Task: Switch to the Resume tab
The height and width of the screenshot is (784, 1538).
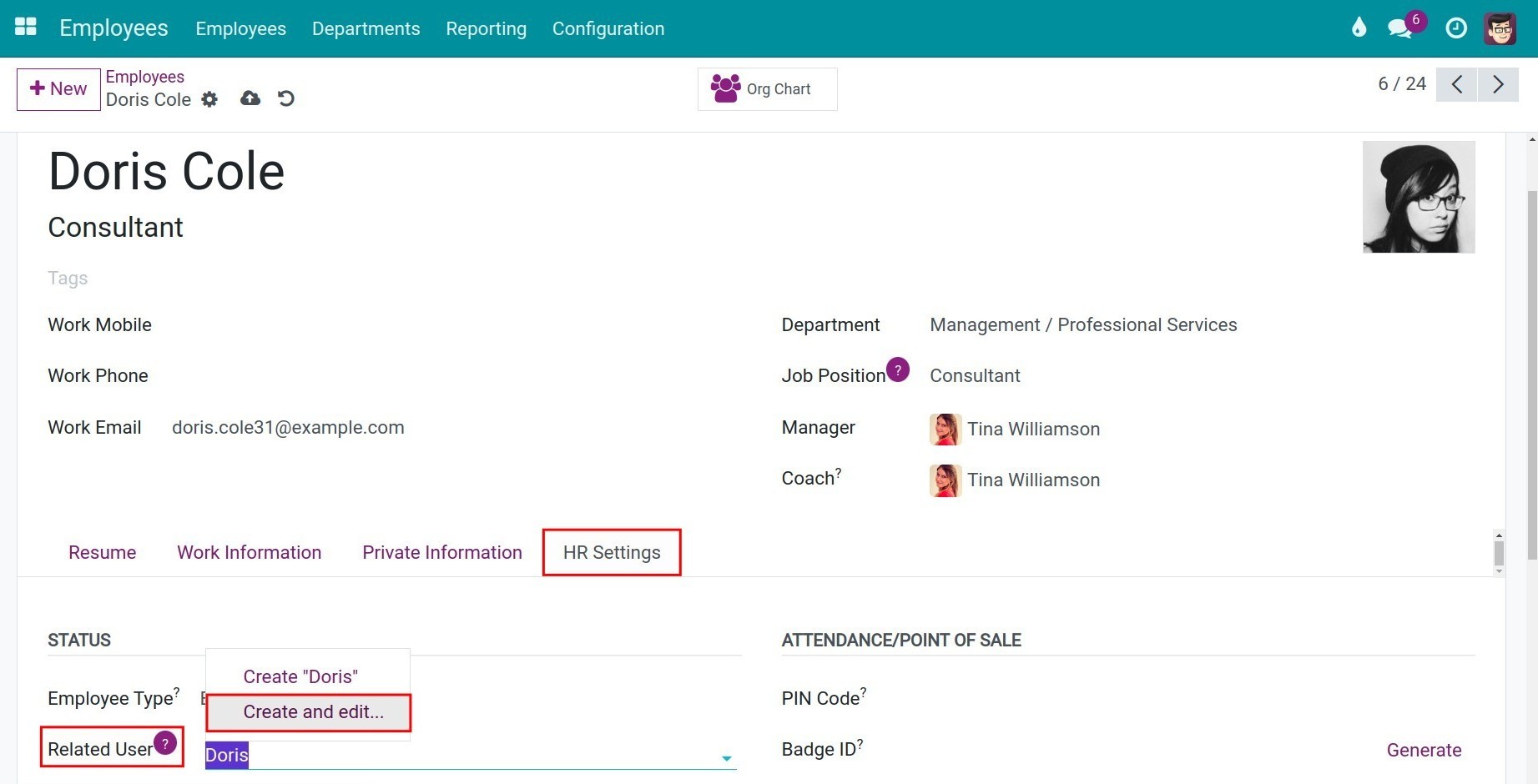Action: pos(102,552)
